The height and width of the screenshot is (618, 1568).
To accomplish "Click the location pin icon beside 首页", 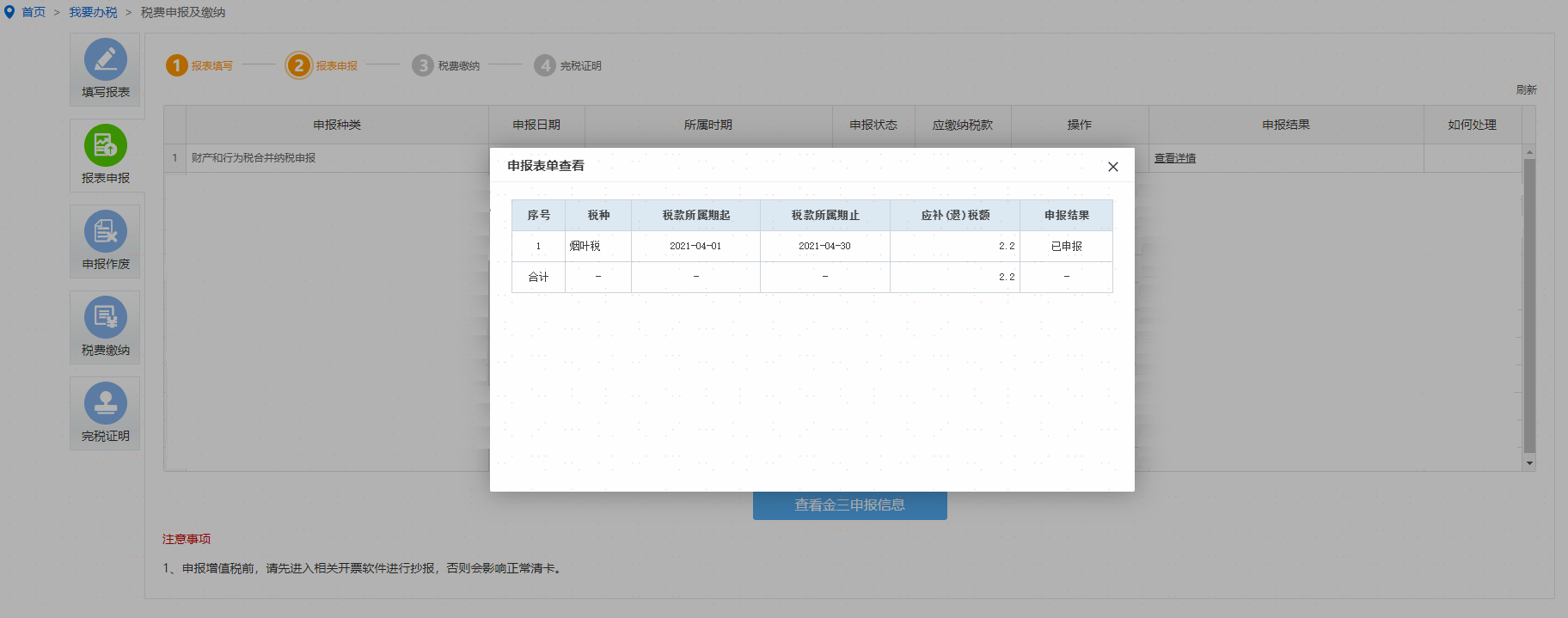I will pyautogui.click(x=9, y=12).
